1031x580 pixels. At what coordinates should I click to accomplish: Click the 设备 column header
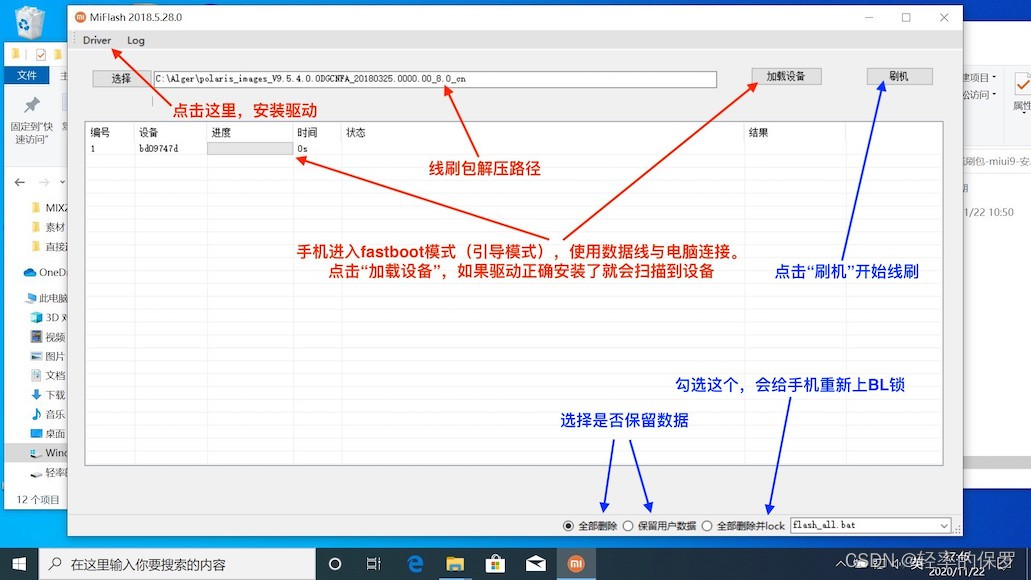[x=149, y=133]
